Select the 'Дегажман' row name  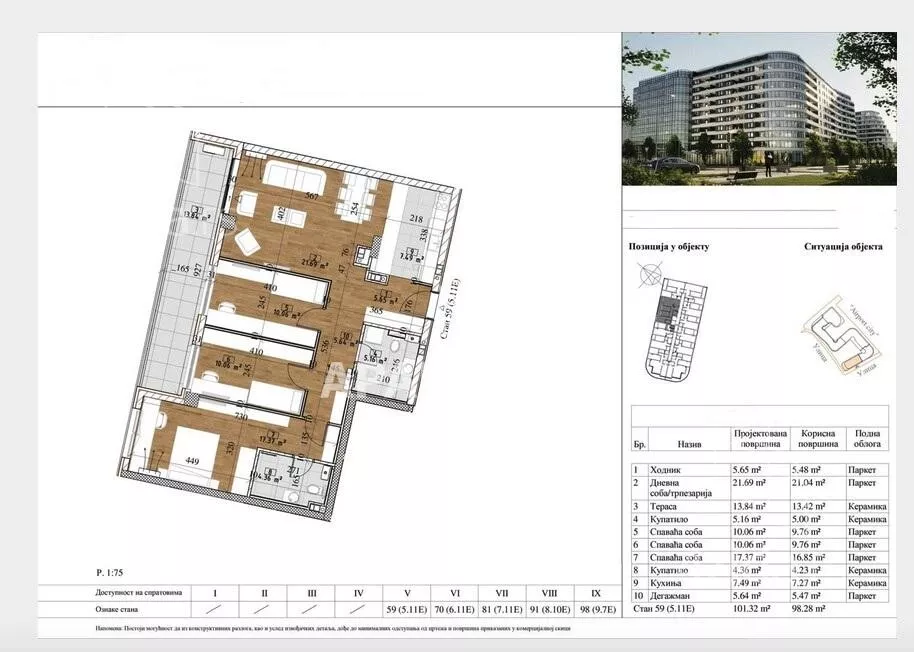click(x=670, y=596)
